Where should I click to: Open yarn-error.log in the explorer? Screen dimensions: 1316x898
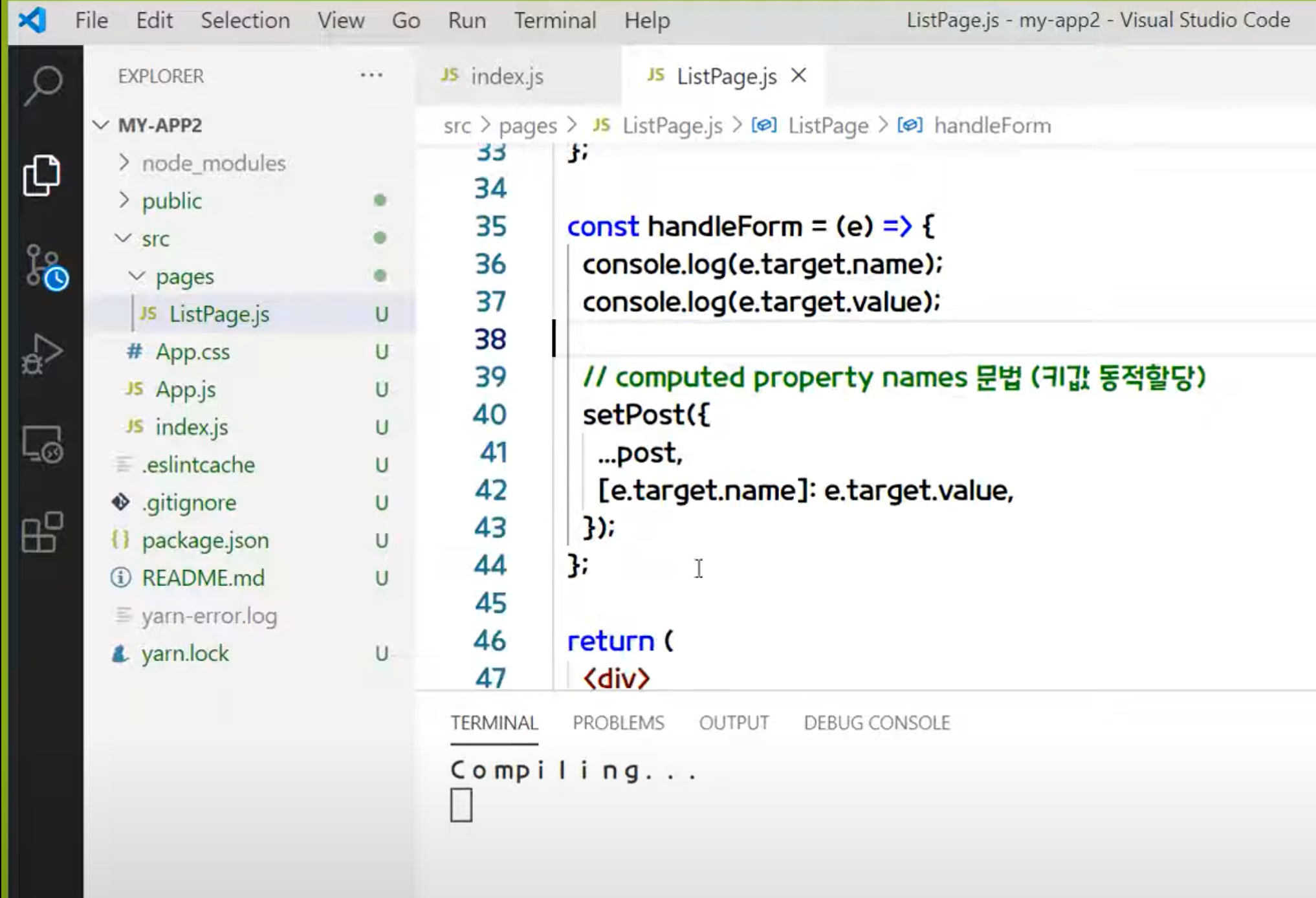click(x=250, y=615)
